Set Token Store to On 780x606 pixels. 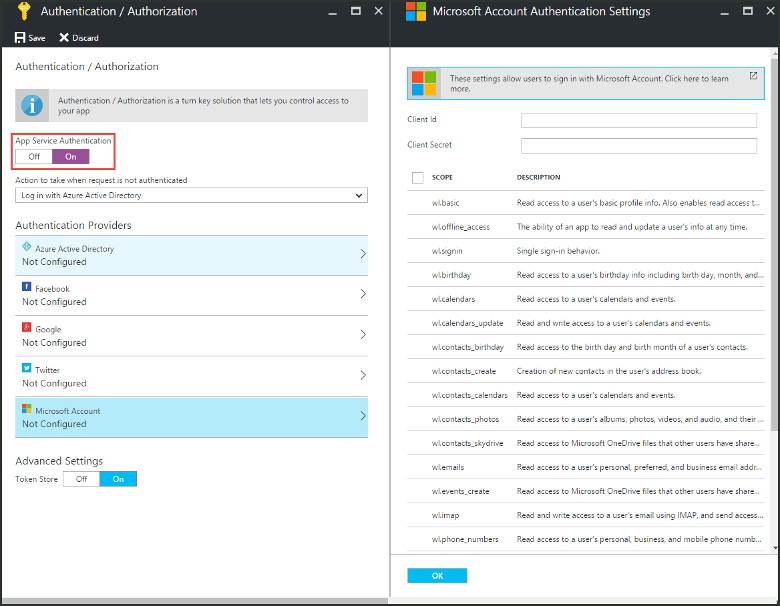(118, 479)
